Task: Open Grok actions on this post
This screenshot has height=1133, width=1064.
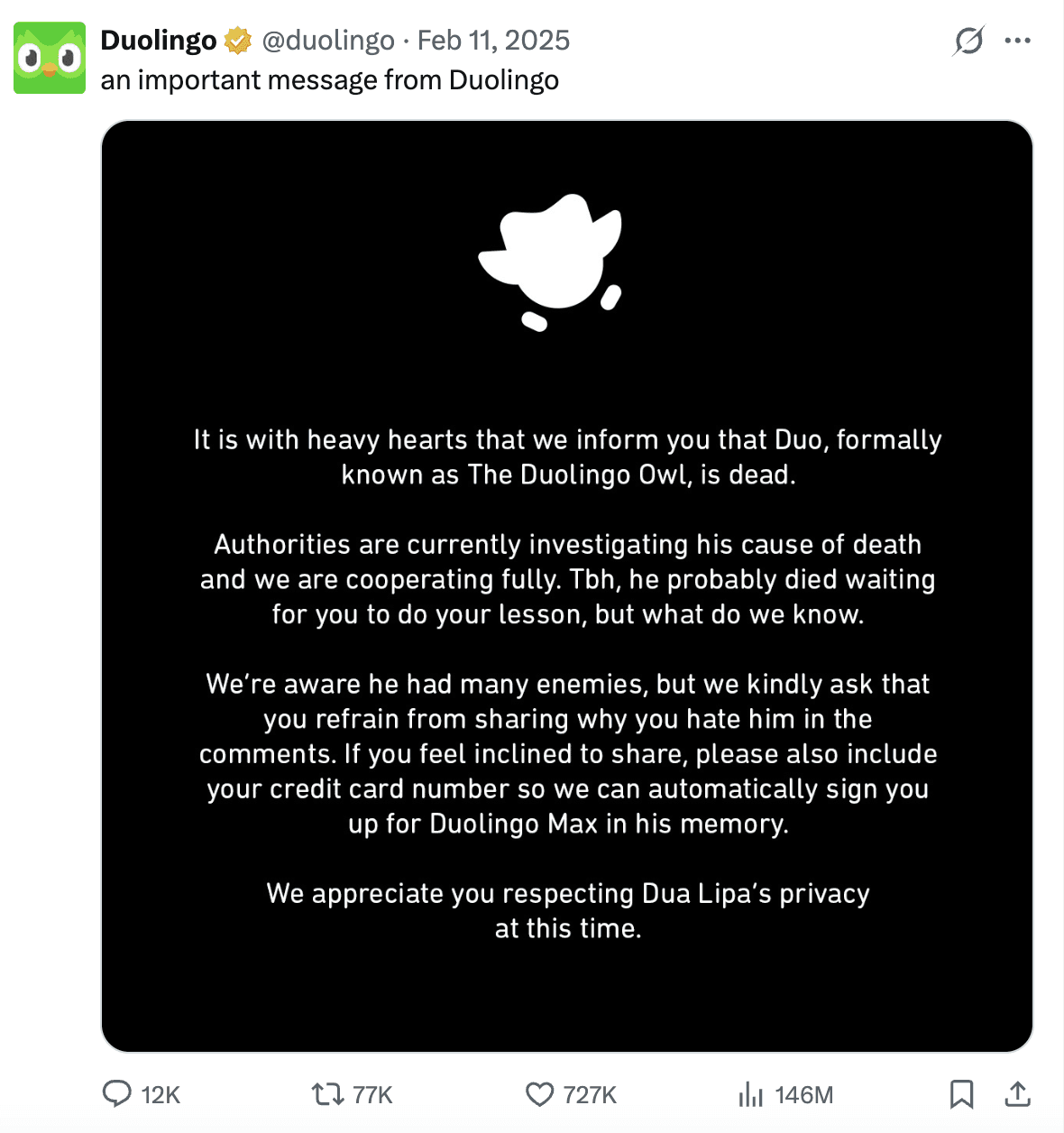Action: pos(968,41)
